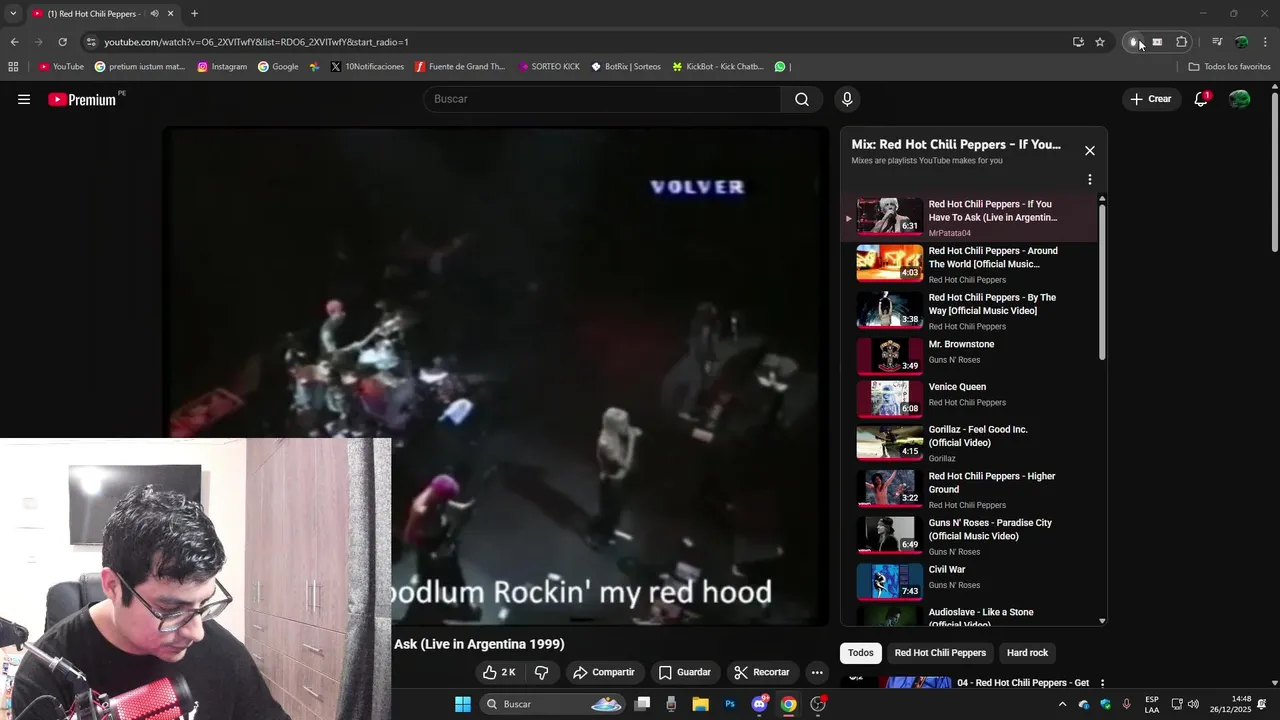Click the Recortar clip button
Viewport: 1280px width, 720px height.
(761, 672)
